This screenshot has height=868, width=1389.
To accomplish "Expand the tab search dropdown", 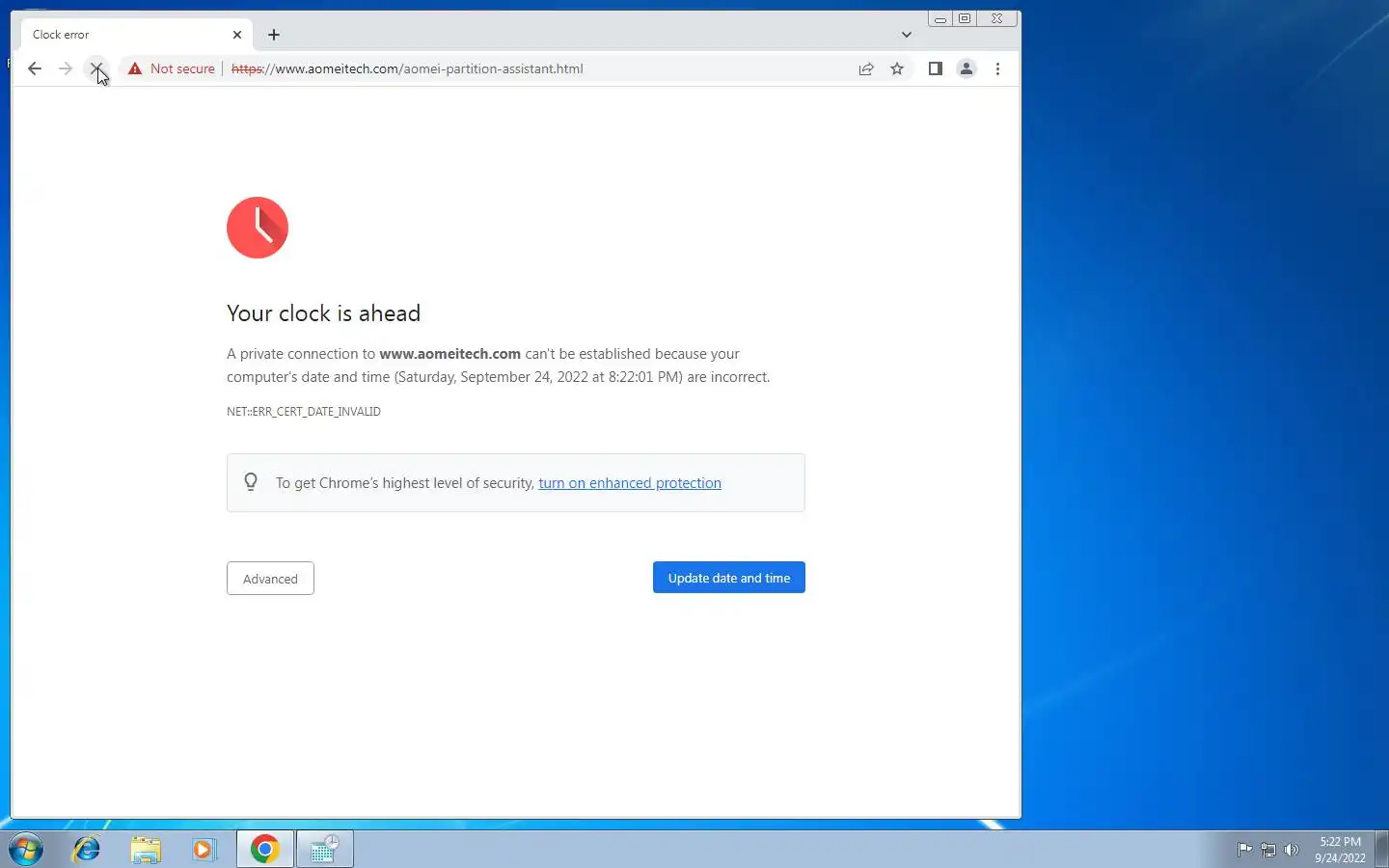I will 906,35.
